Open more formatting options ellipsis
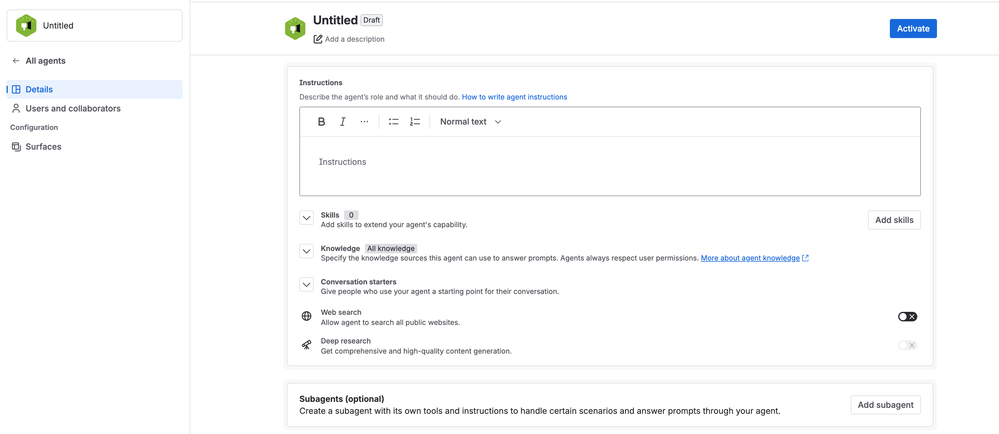Image resolution: width=999 pixels, height=434 pixels. point(364,122)
